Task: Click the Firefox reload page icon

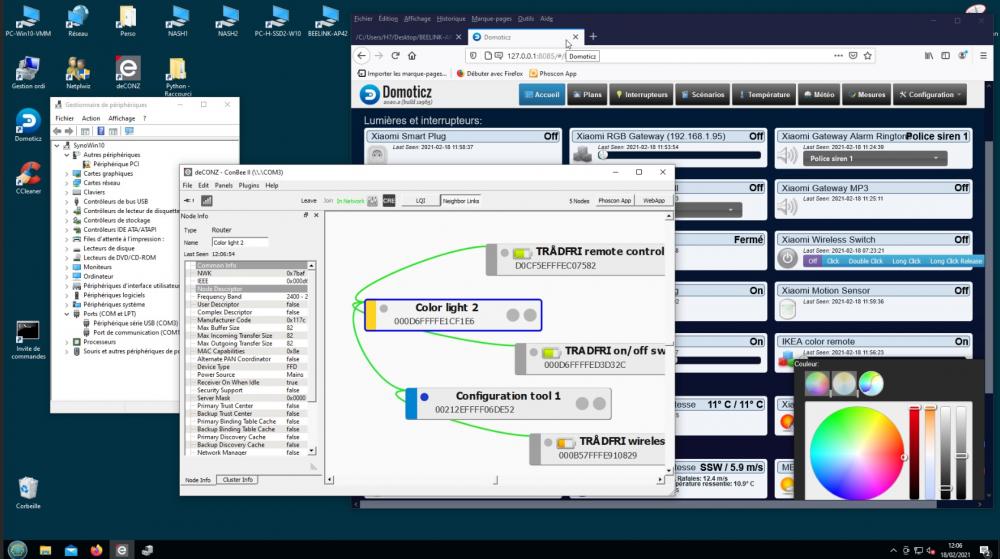Action: (x=395, y=55)
